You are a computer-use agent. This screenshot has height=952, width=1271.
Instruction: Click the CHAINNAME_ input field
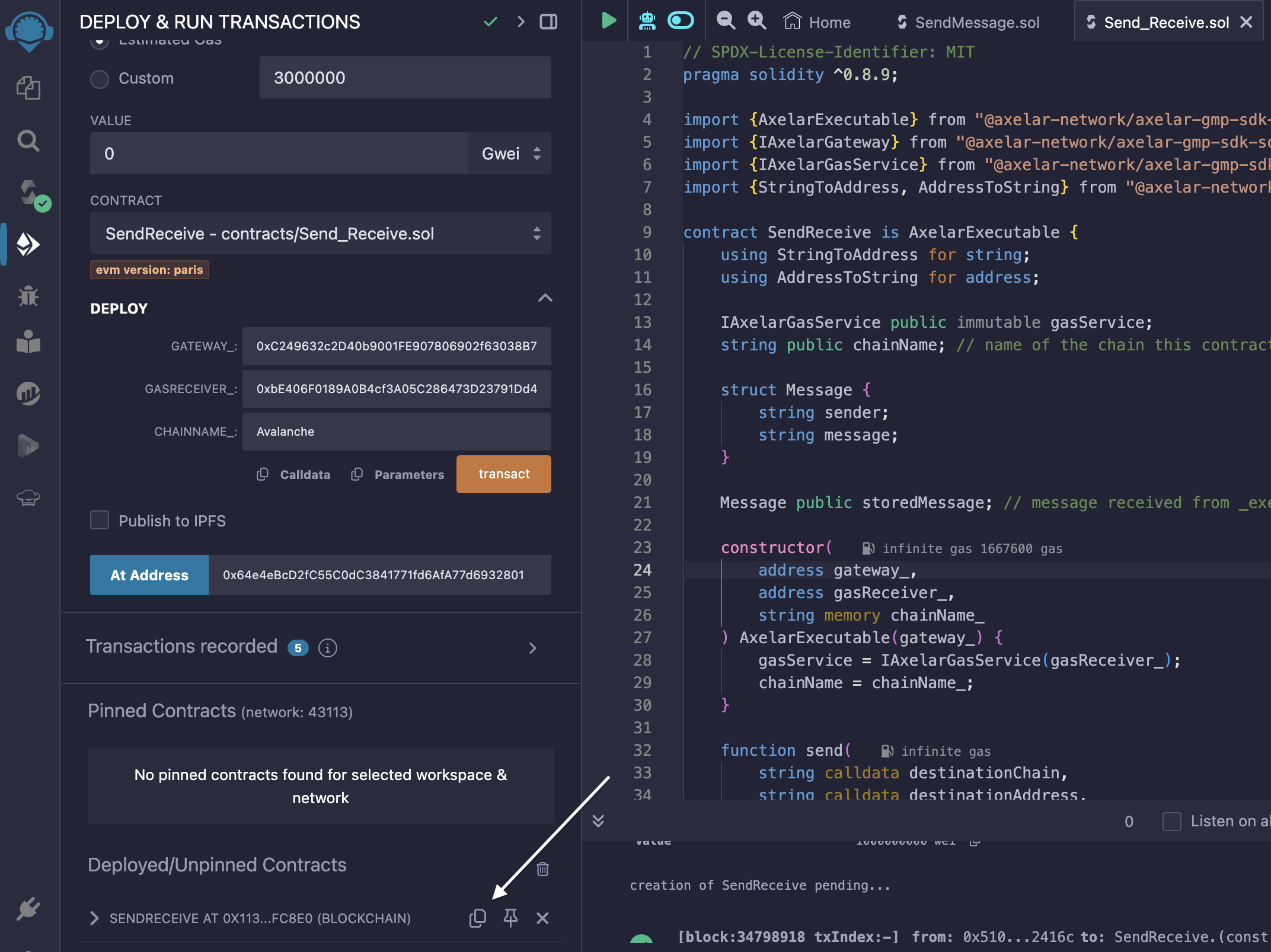[x=396, y=432]
